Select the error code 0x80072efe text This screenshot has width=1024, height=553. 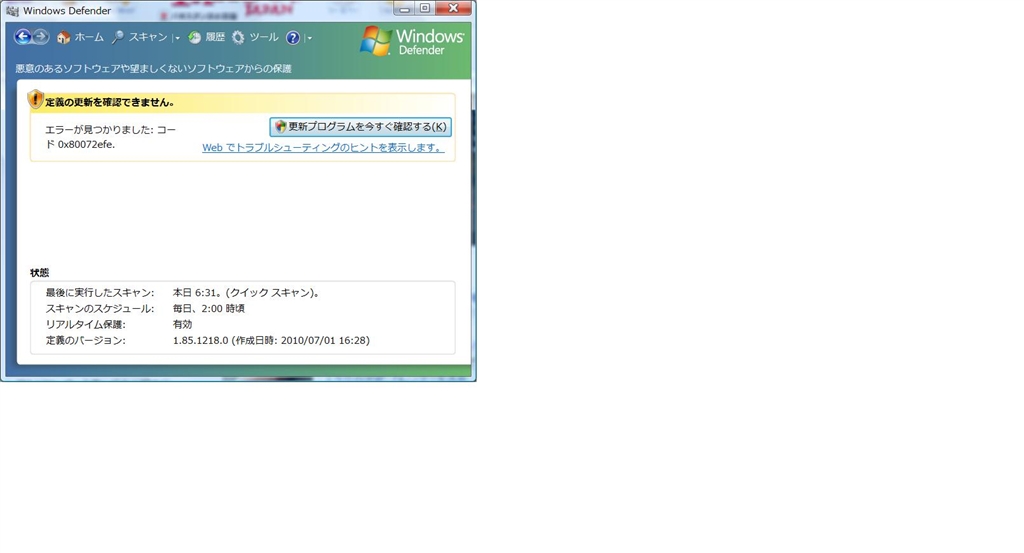point(86,144)
